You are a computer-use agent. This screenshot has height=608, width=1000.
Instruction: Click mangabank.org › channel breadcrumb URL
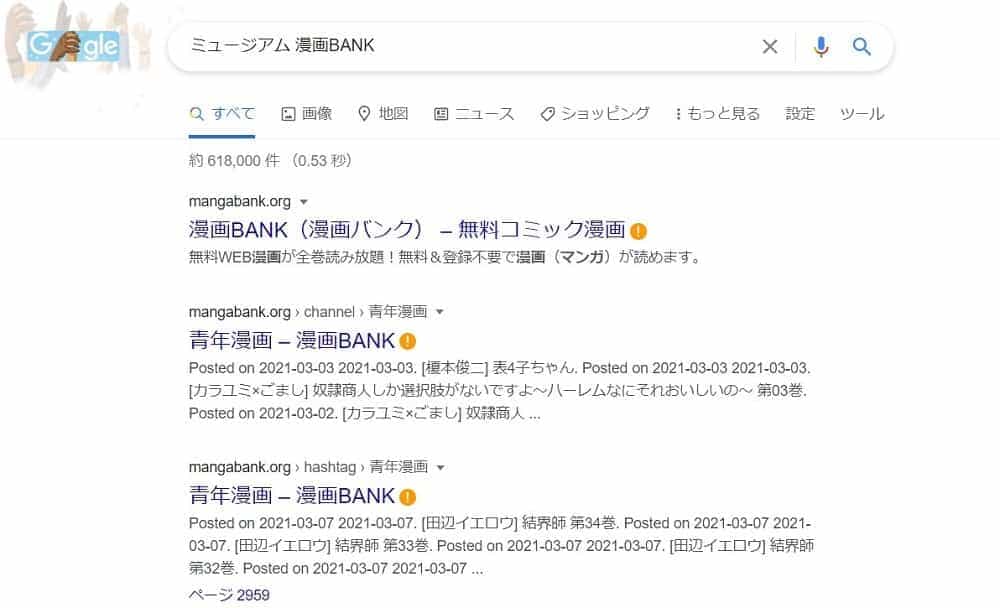tap(308, 312)
